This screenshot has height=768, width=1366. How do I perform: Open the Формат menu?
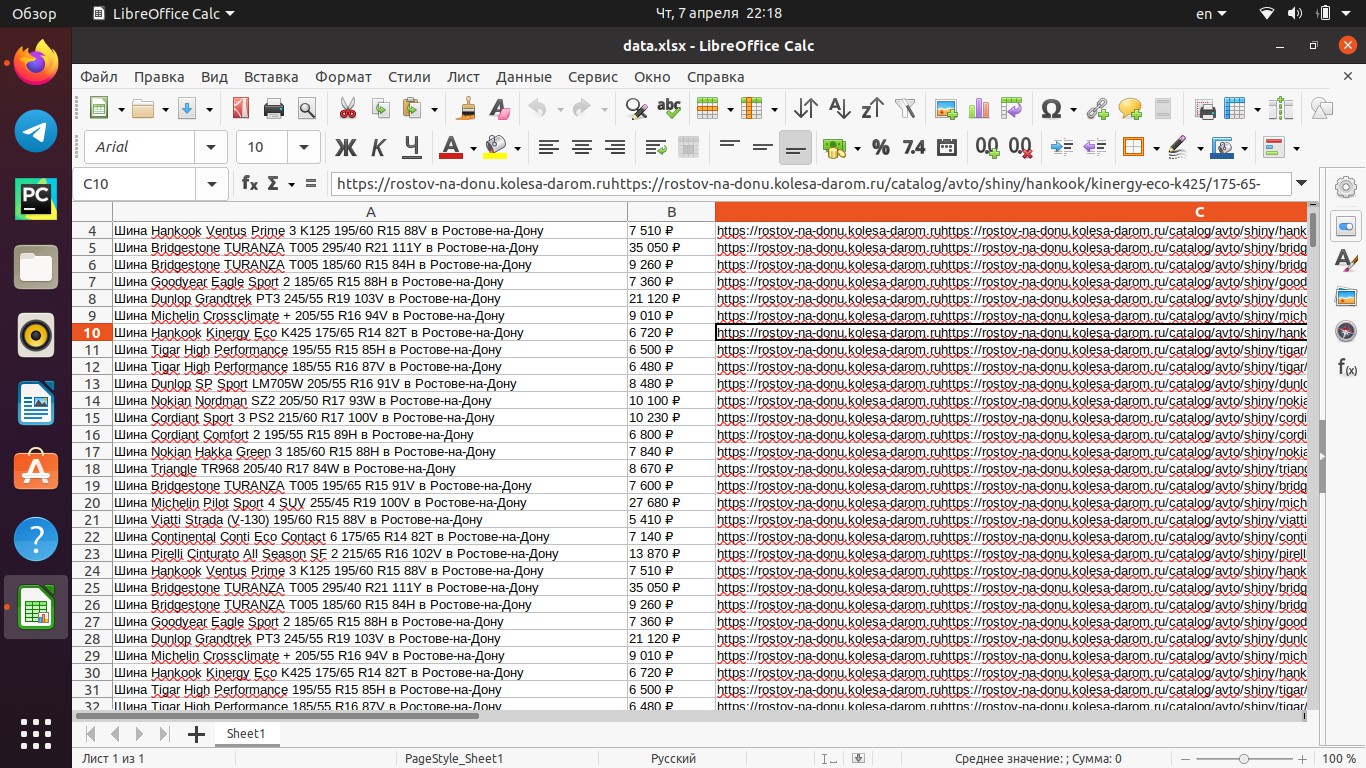[343, 77]
